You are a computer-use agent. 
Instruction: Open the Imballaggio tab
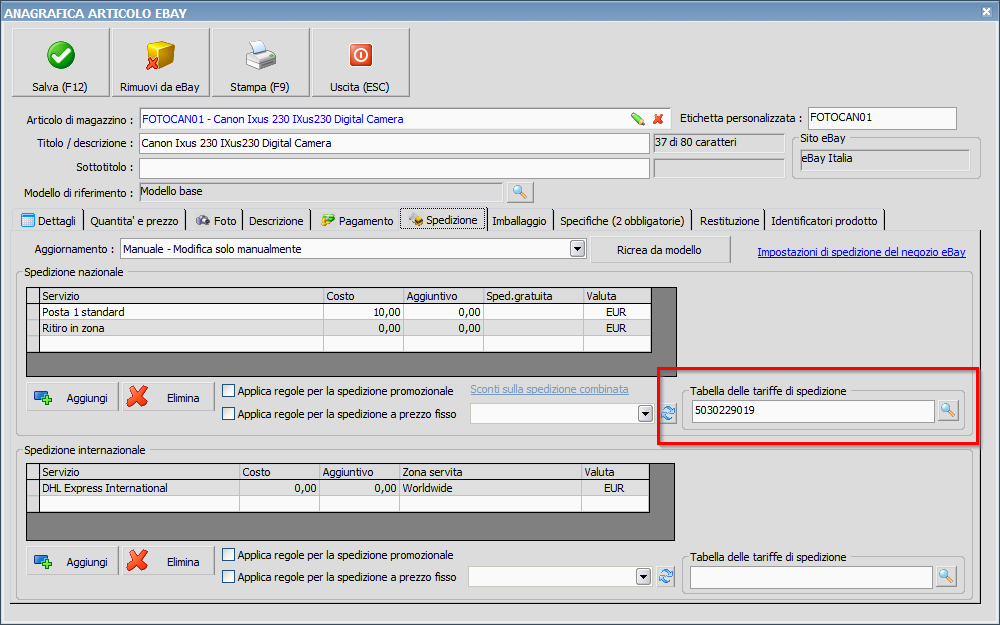(x=519, y=221)
